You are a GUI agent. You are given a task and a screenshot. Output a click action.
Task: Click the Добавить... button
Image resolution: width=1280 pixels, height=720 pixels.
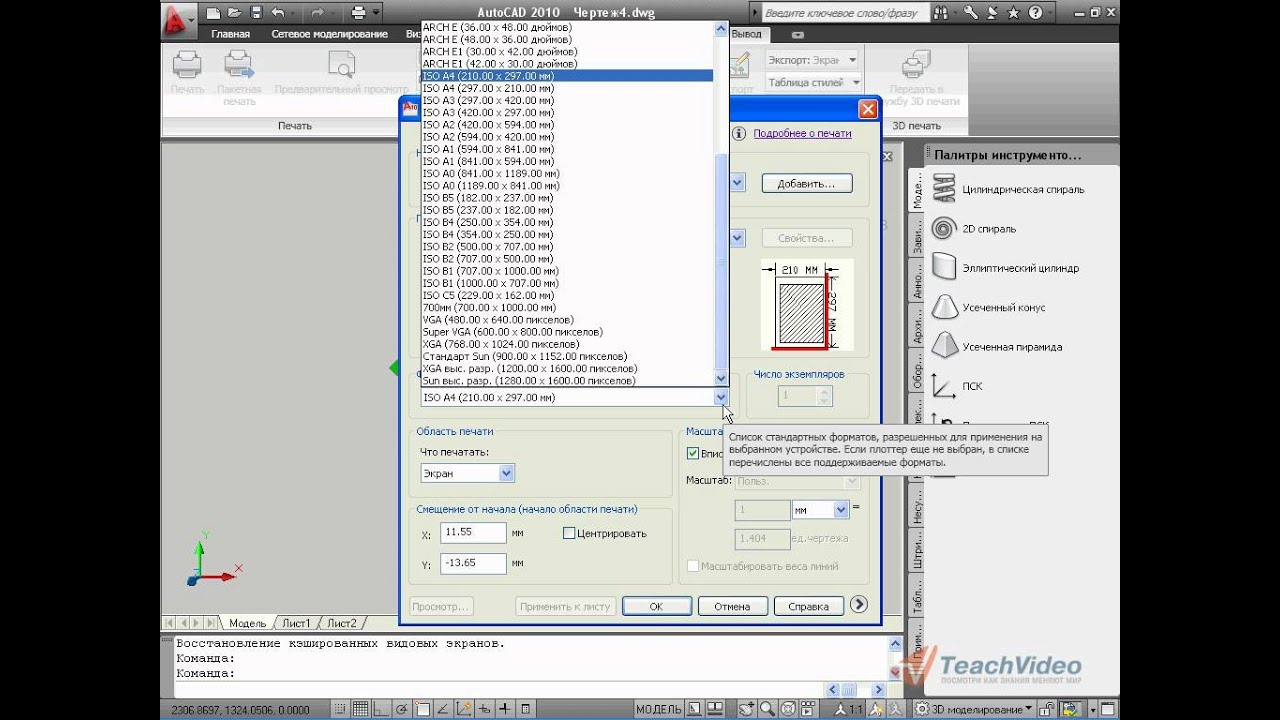click(807, 184)
